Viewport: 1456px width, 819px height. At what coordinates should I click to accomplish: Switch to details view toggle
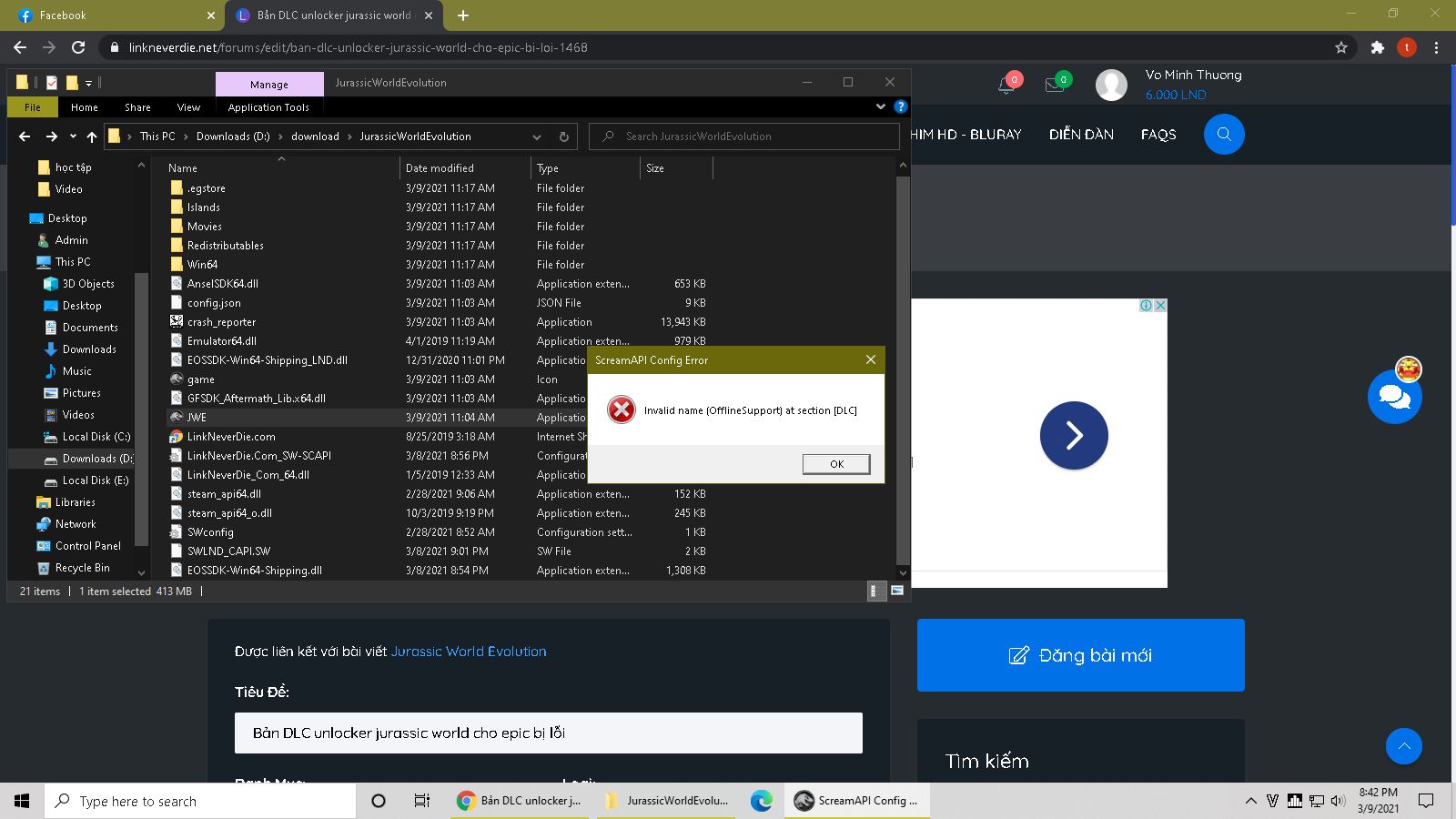pos(875,591)
